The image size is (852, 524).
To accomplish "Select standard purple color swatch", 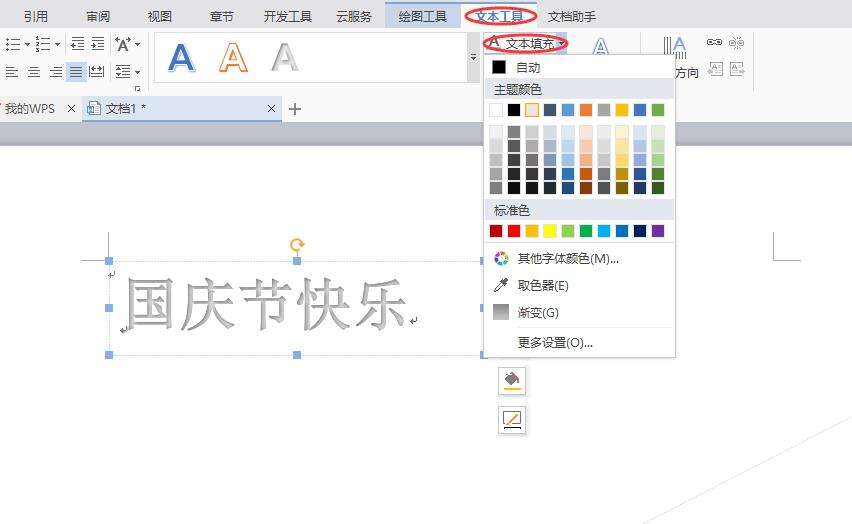I will (658, 231).
